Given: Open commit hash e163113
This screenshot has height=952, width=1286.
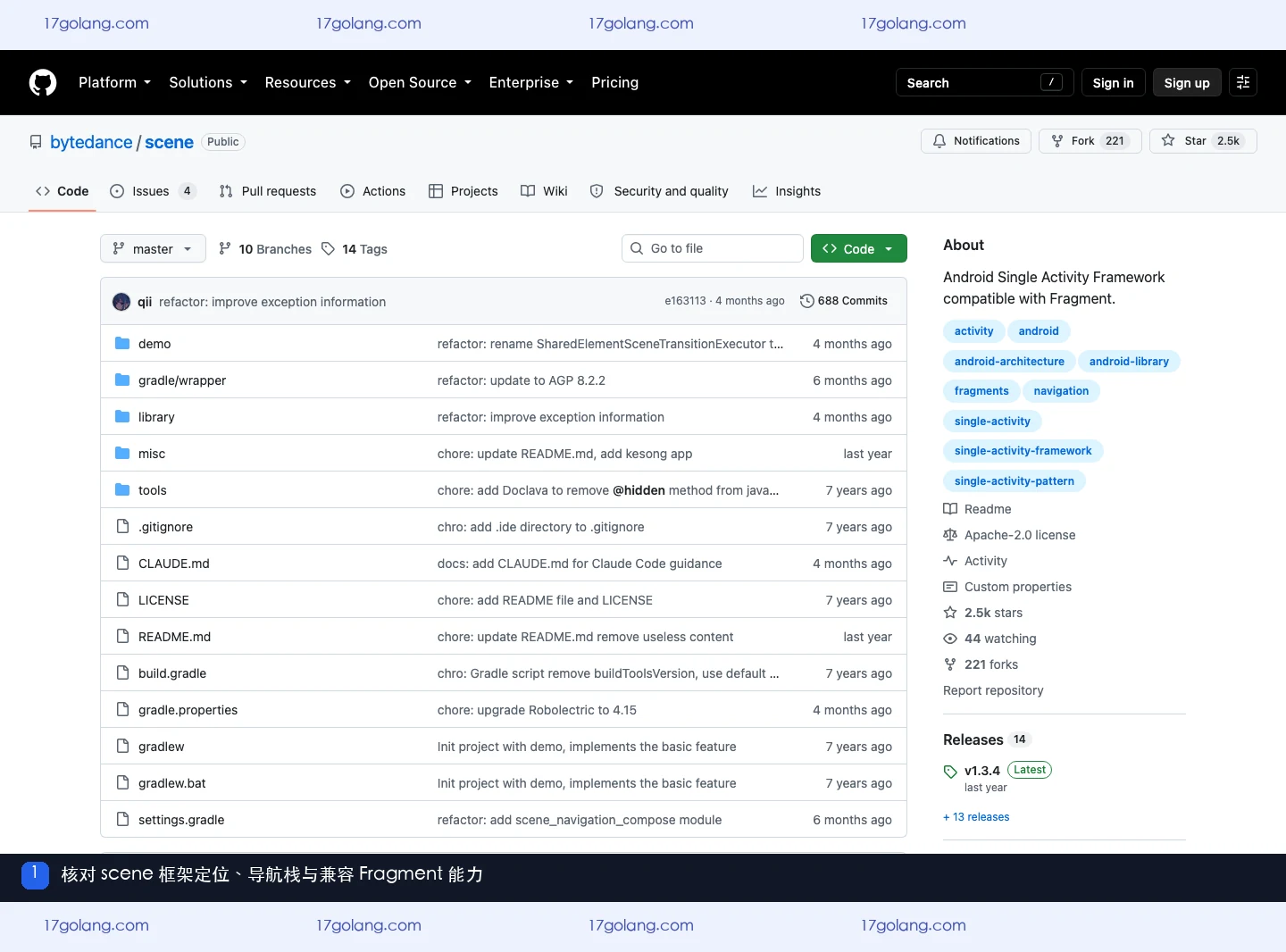Looking at the screenshot, I should click(x=685, y=301).
